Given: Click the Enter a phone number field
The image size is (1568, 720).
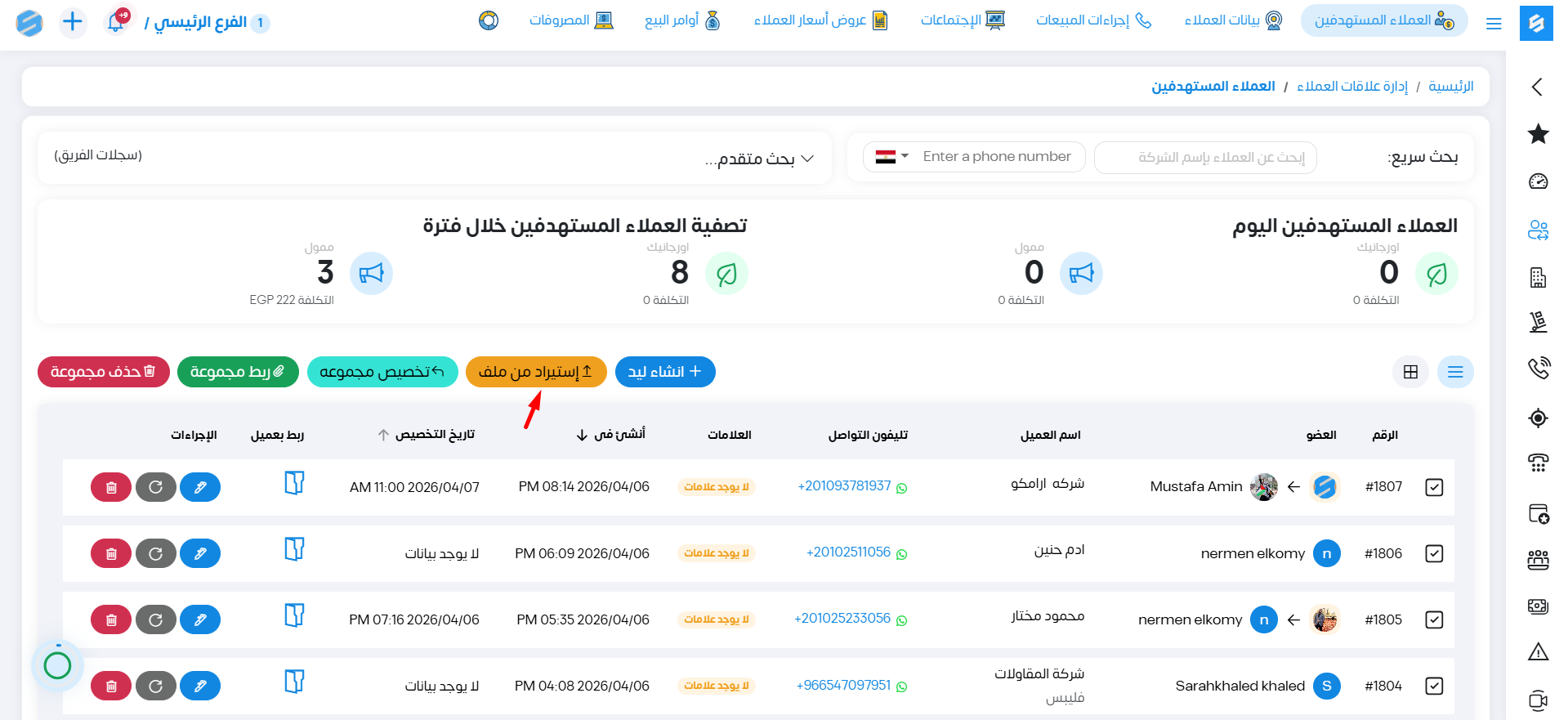Looking at the screenshot, I should tap(997, 157).
